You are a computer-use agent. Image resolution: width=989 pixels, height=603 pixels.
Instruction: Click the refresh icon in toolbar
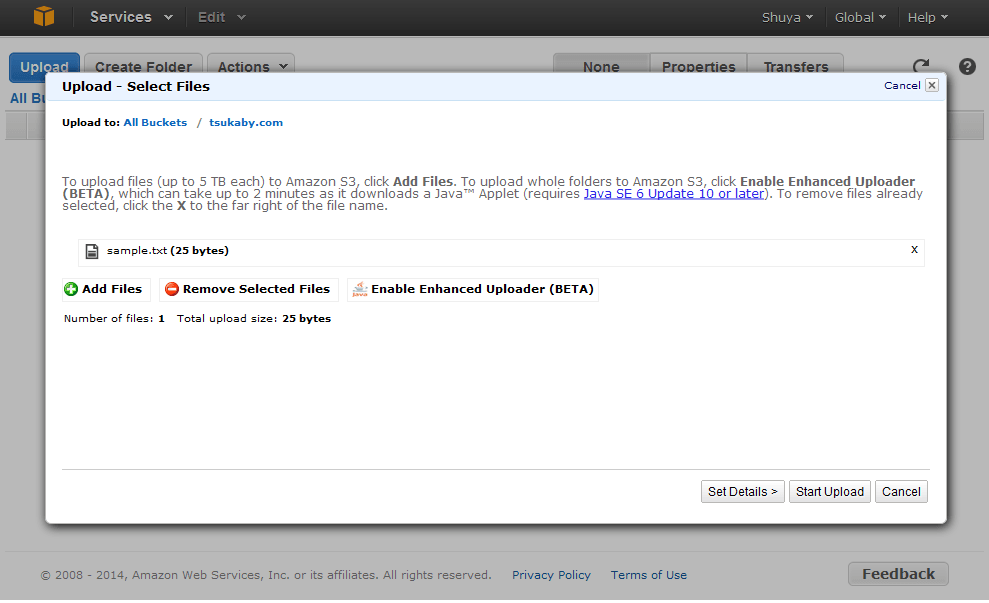[921, 67]
